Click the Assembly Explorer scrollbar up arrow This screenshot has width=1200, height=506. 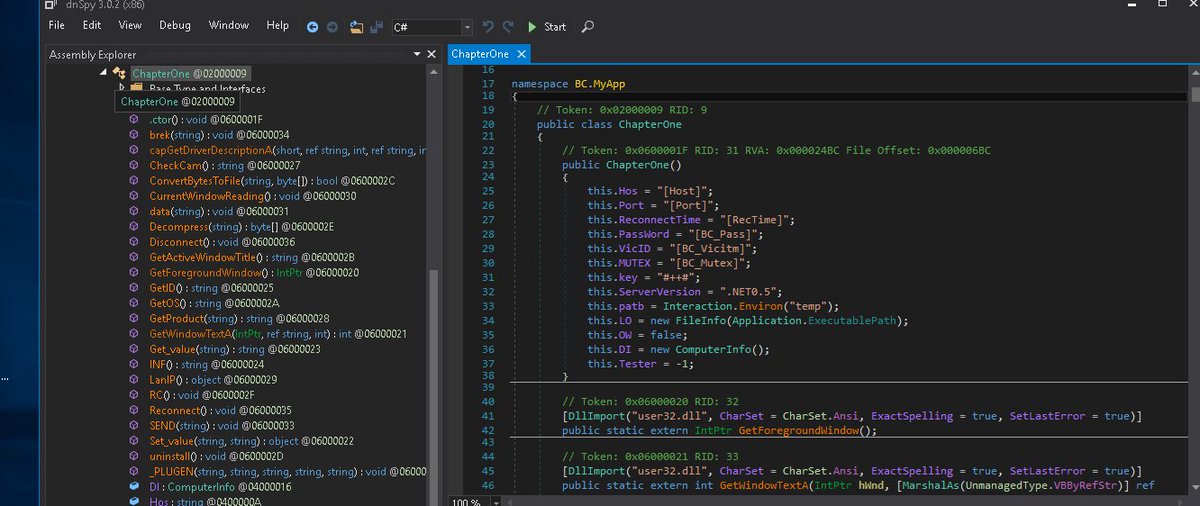[432, 71]
